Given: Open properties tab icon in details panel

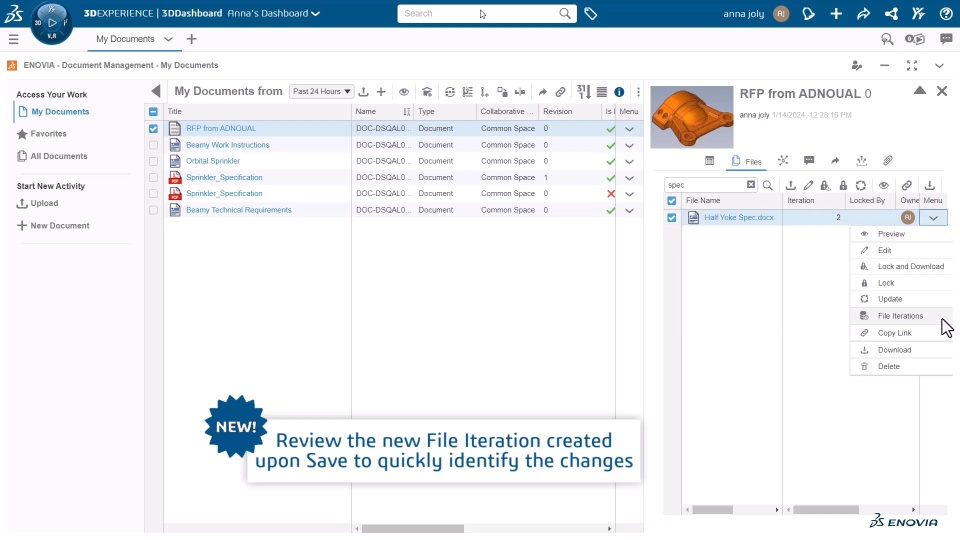Looking at the screenshot, I should (710, 161).
